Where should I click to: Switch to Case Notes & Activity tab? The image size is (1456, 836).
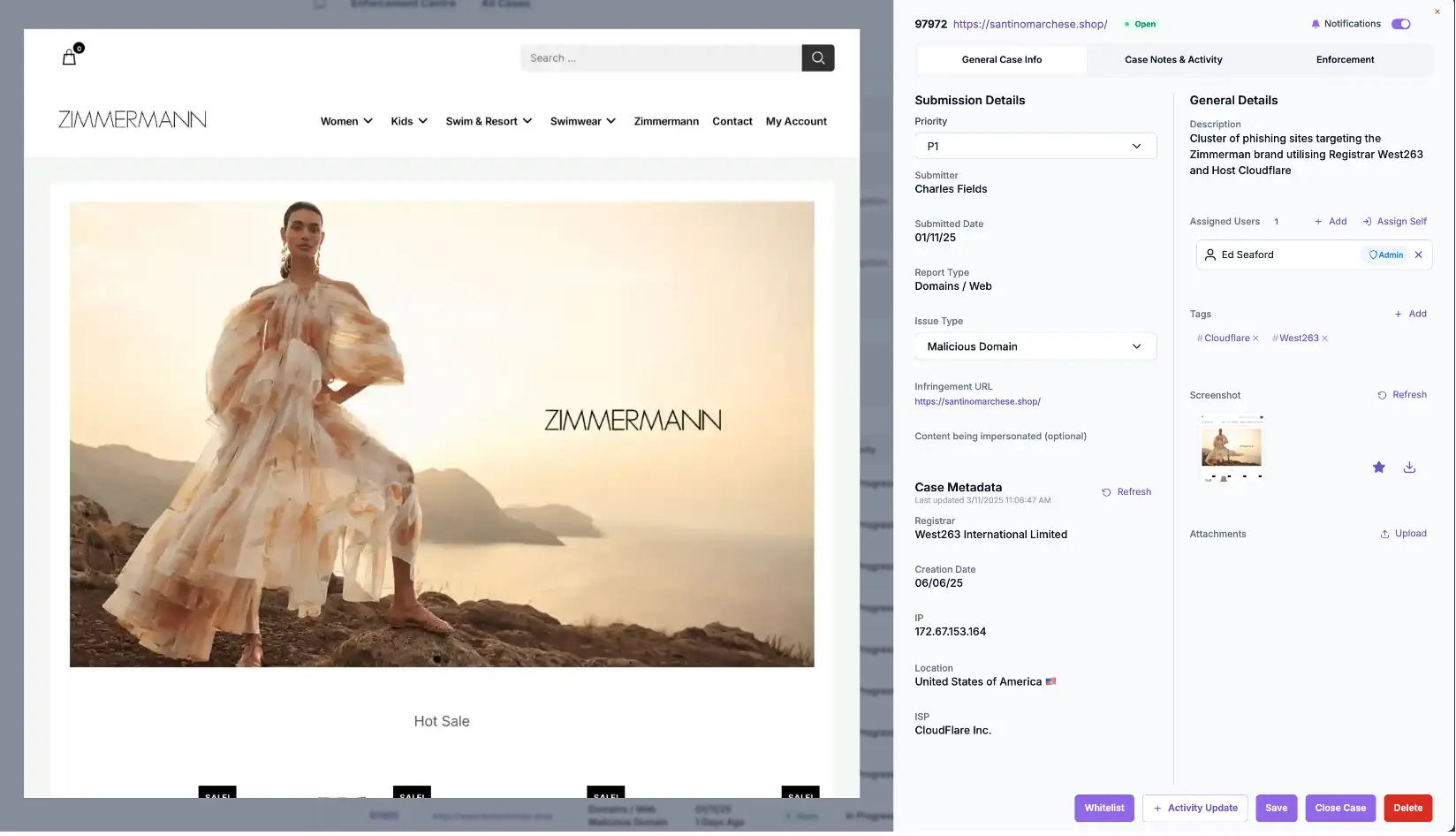1173,60
